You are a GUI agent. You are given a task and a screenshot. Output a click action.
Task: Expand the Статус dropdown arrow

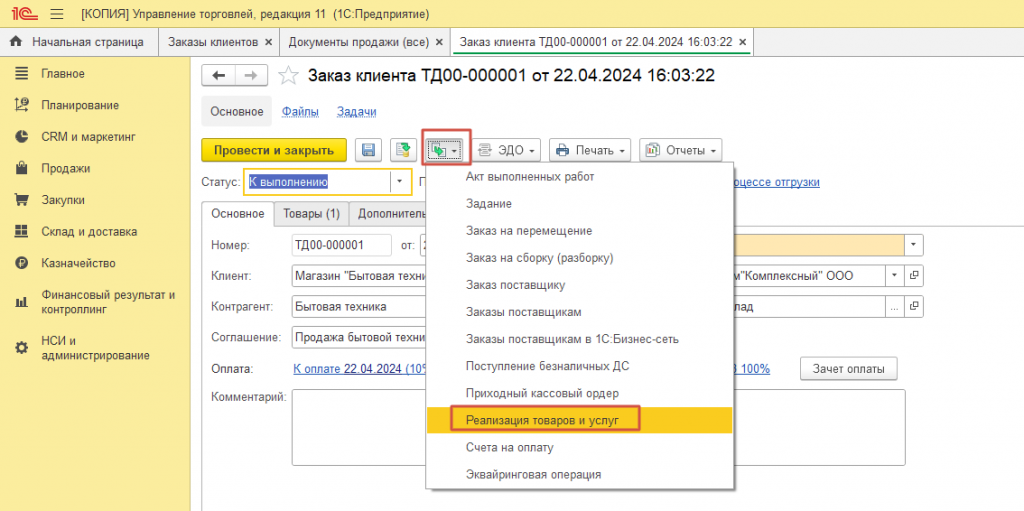pyautogui.click(x=400, y=182)
